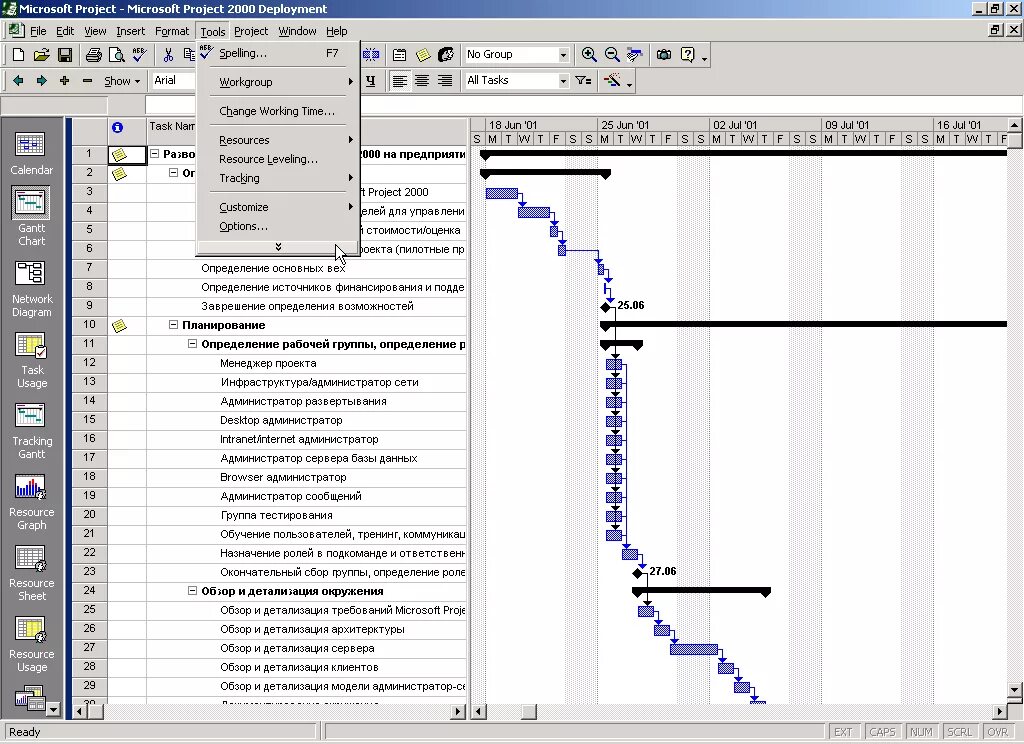Open the Customize submenu
Viewport: 1024px width, 744px height.
pos(278,207)
